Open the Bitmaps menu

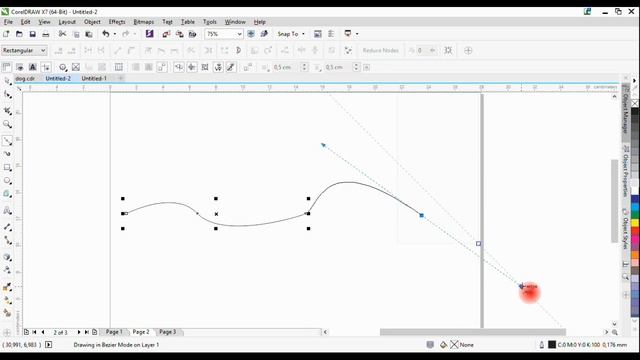(x=144, y=22)
